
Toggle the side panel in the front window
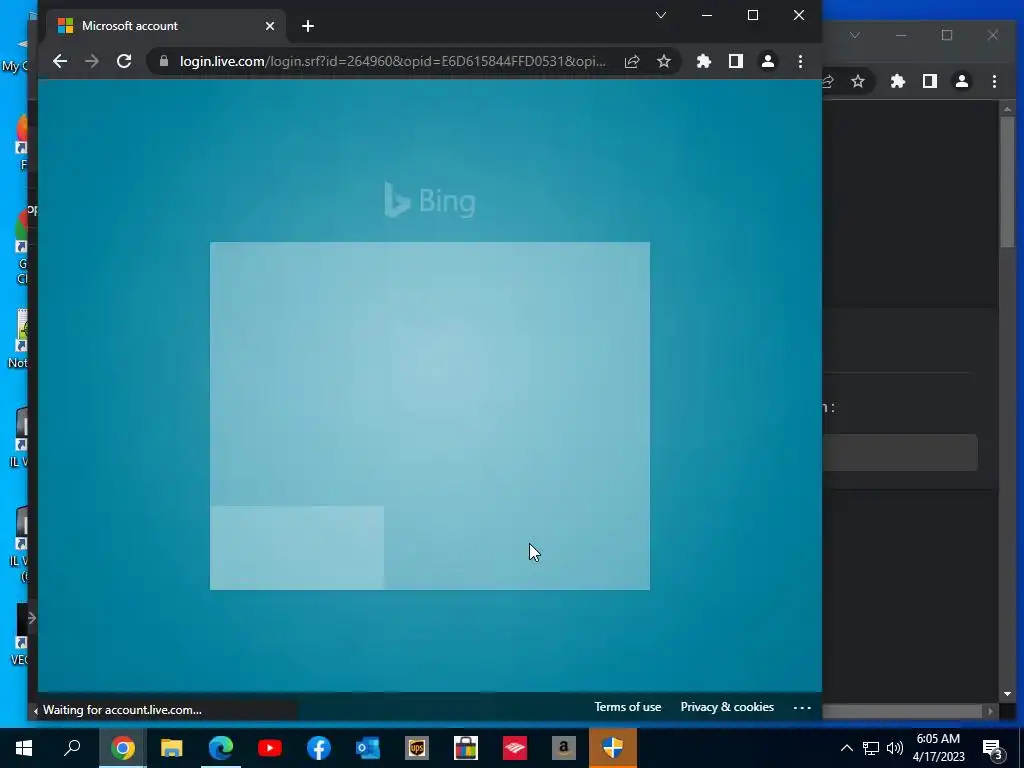pyautogui.click(x=735, y=61)
